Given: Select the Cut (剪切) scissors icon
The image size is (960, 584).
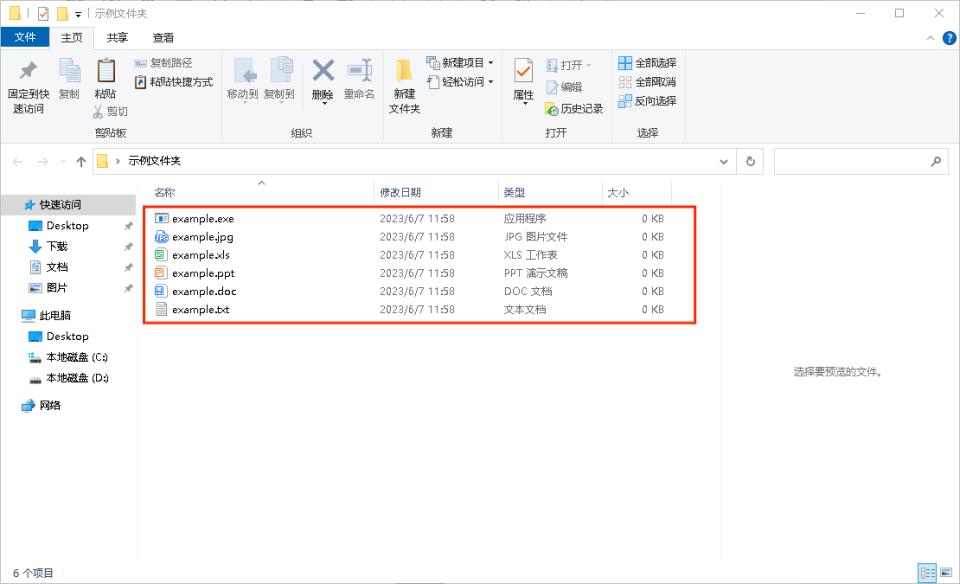Looking at the screenshot, I should tap(98, 112).
